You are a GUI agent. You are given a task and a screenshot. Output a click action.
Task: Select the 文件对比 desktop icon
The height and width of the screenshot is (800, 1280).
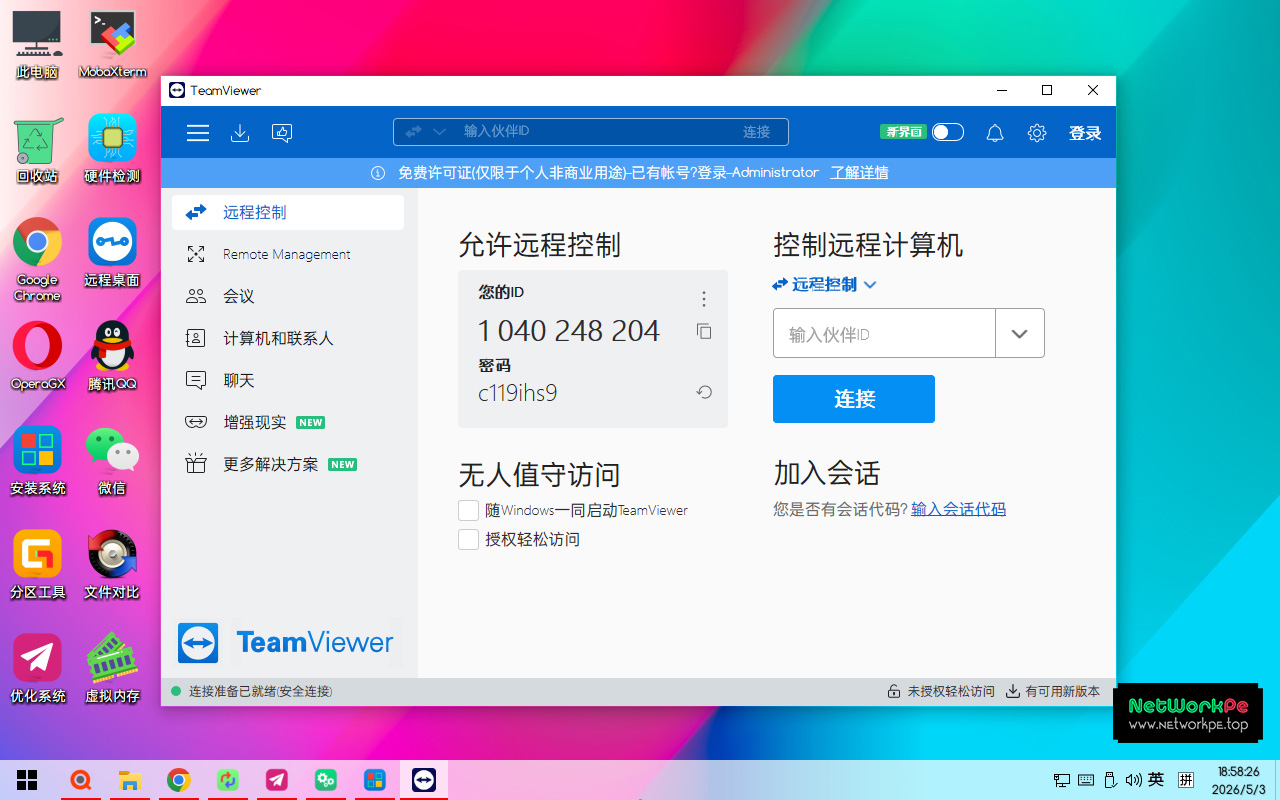tap(112, 565)
